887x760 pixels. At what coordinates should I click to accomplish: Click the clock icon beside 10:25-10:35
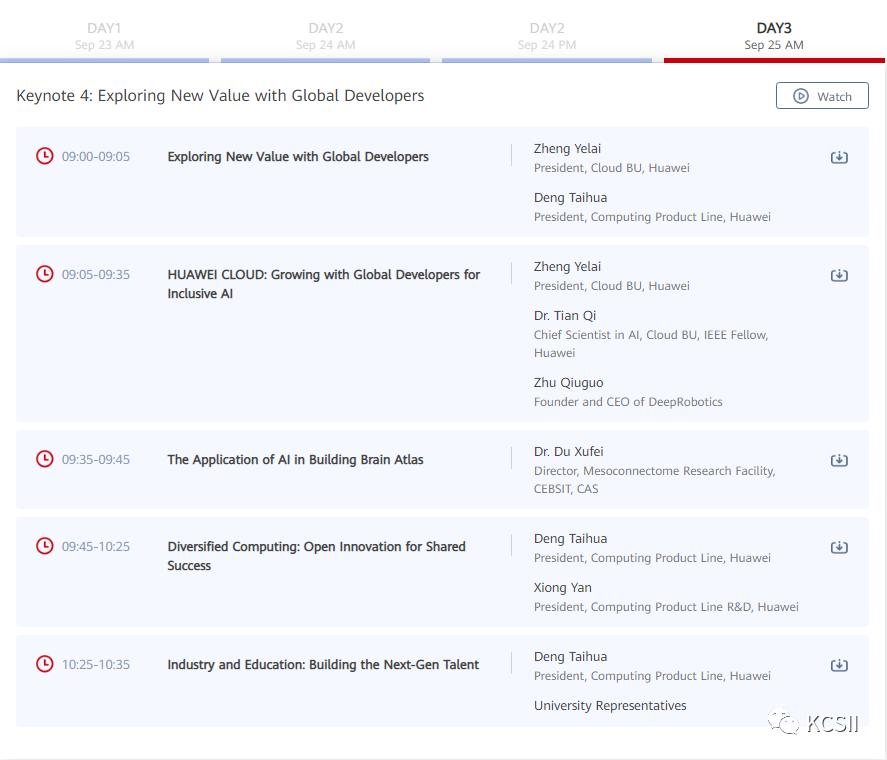pyautogui.click(x=45, y=664)
